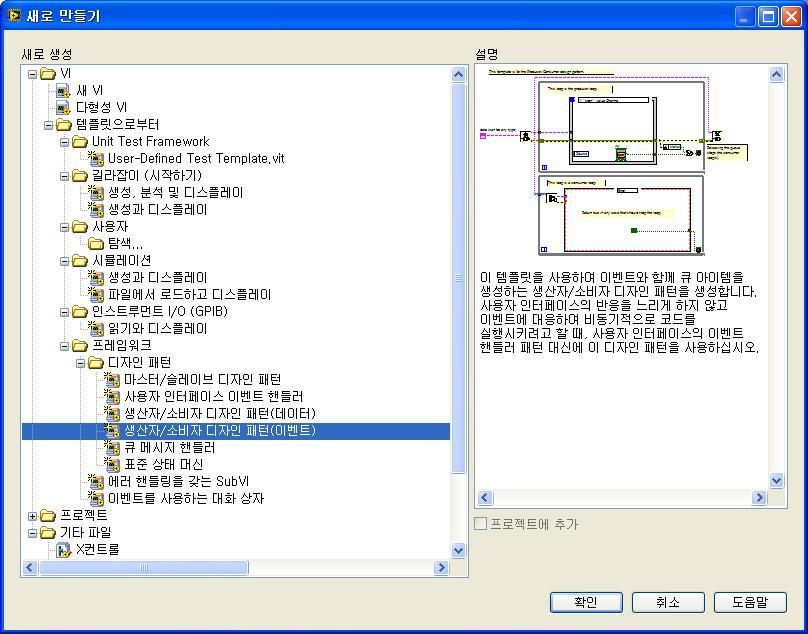Select 이벤트를 사용하는 대화 상자 template
This screenshot has width=808, height=634.
click(x=186, y=499)
